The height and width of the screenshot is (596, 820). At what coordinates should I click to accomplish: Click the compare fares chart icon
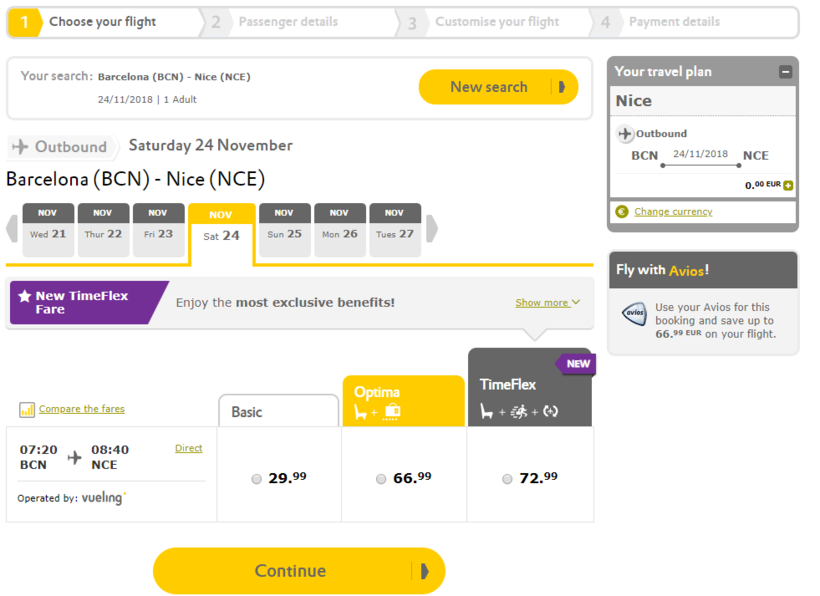(x=27, y=410)
